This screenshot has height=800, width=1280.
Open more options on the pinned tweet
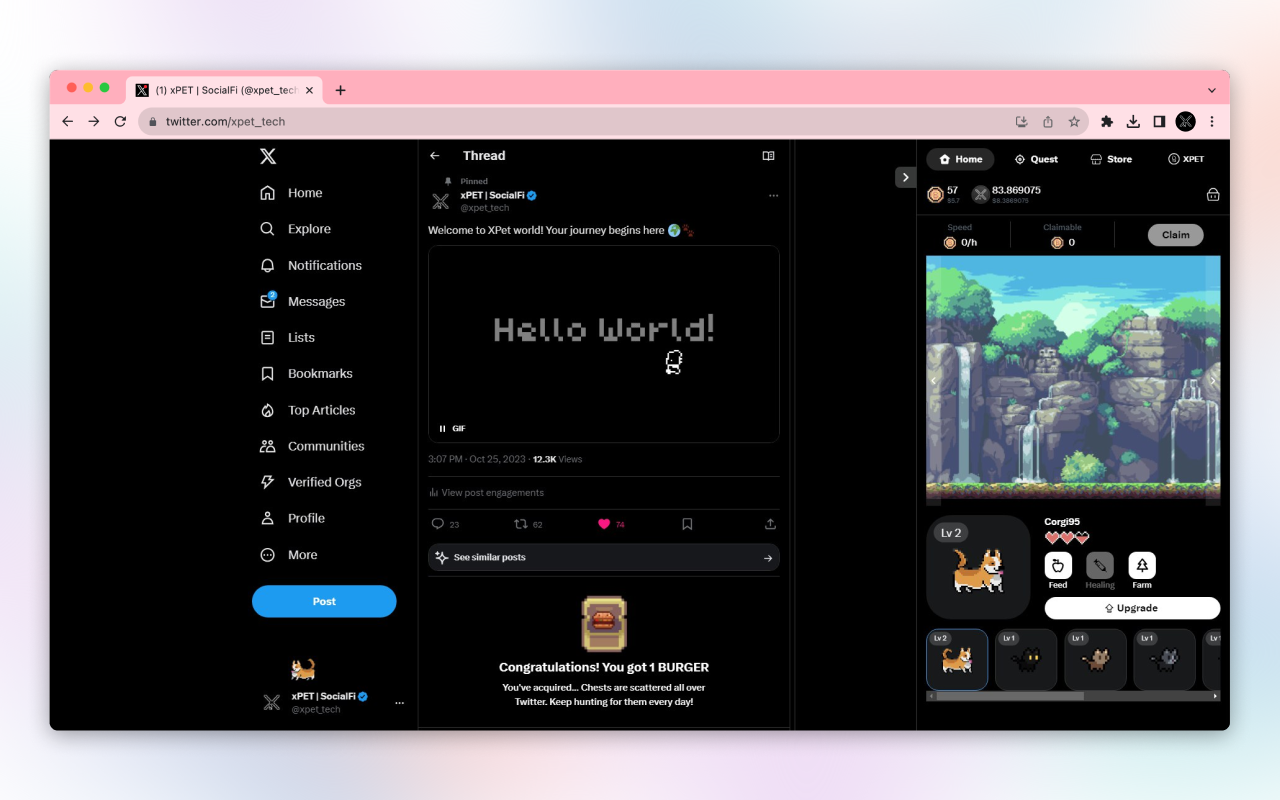(x=773, y=196)
